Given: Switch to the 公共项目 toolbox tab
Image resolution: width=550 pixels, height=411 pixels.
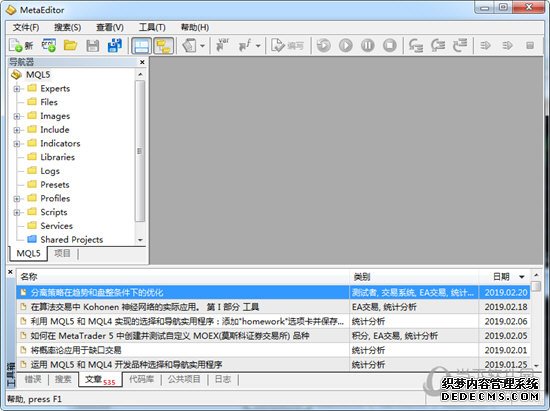Looking at the screenshot, I should coord(184,379).
